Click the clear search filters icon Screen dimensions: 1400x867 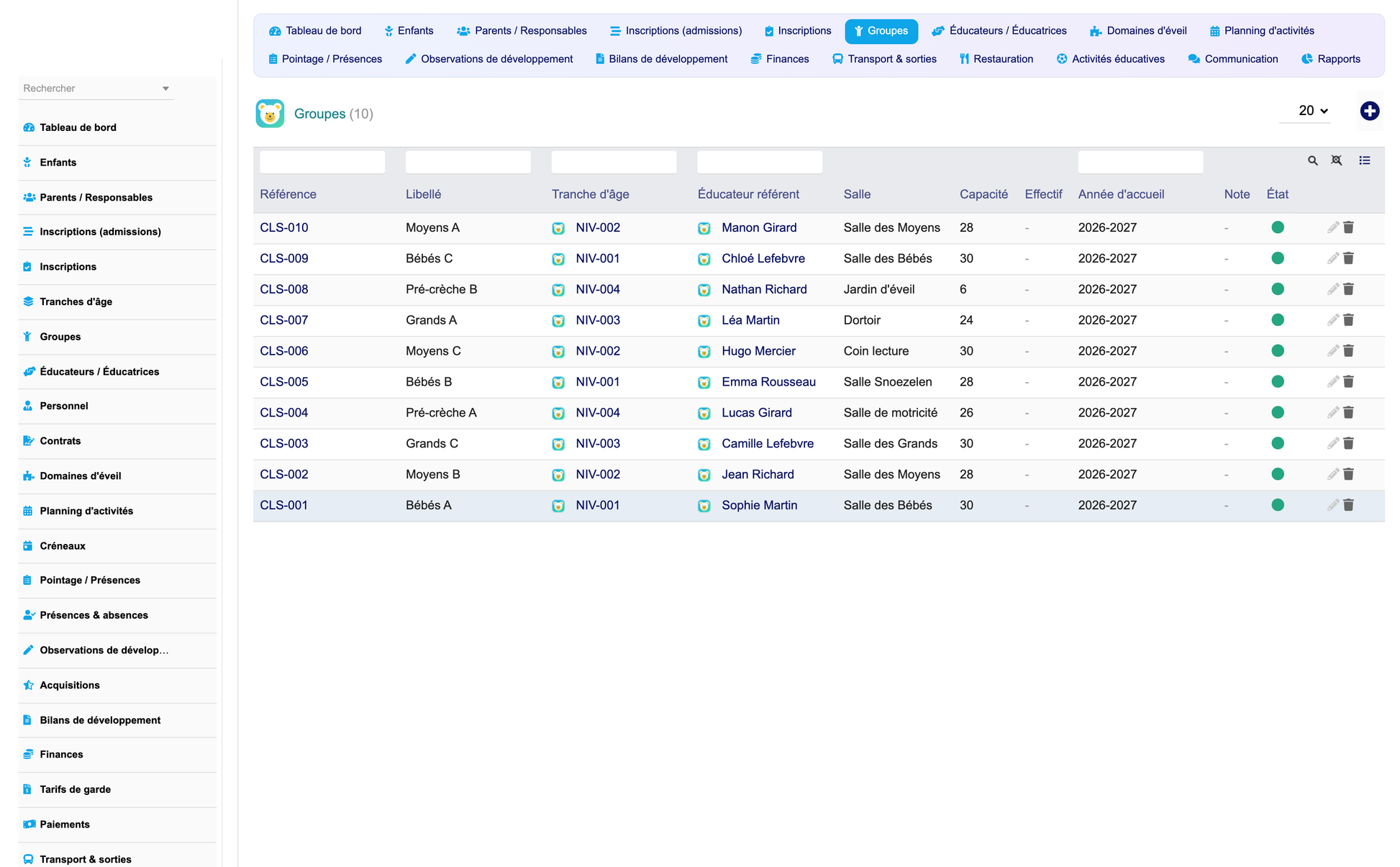(x=1336, y=160)
